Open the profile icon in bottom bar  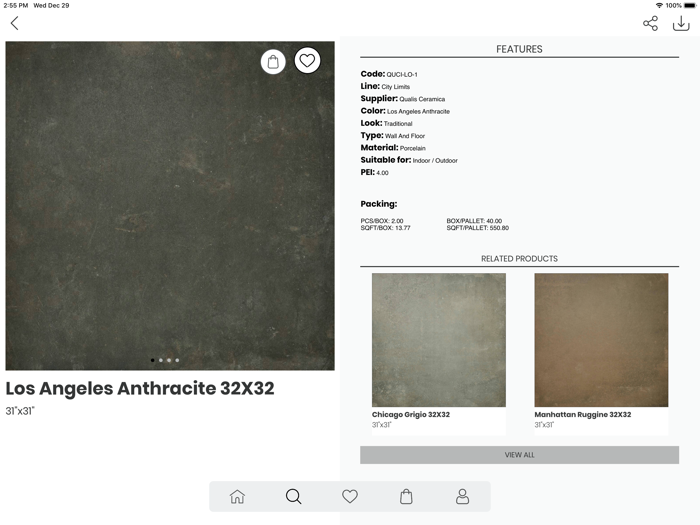coord(462,496)
